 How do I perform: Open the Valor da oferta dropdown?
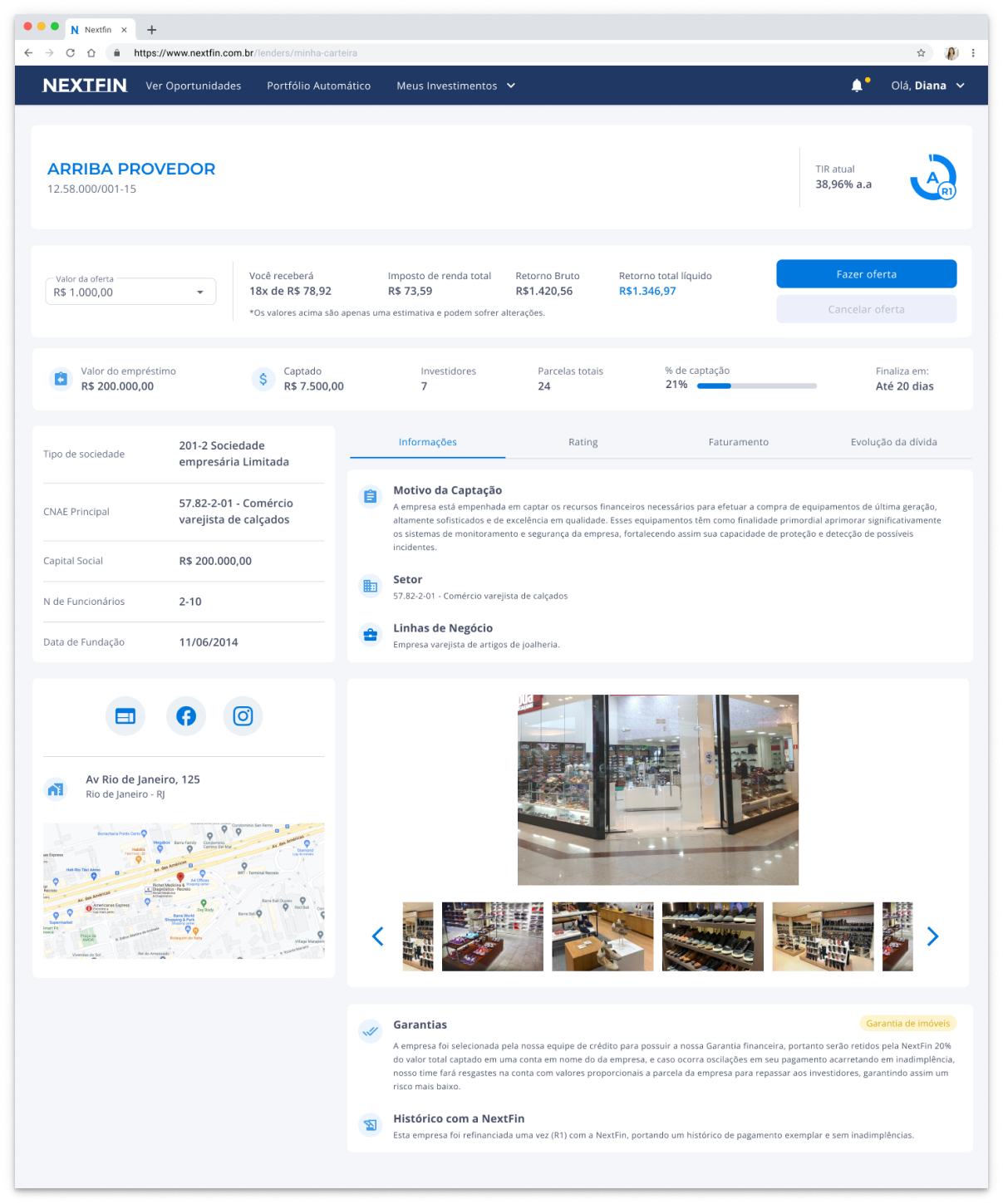point(130,292)
